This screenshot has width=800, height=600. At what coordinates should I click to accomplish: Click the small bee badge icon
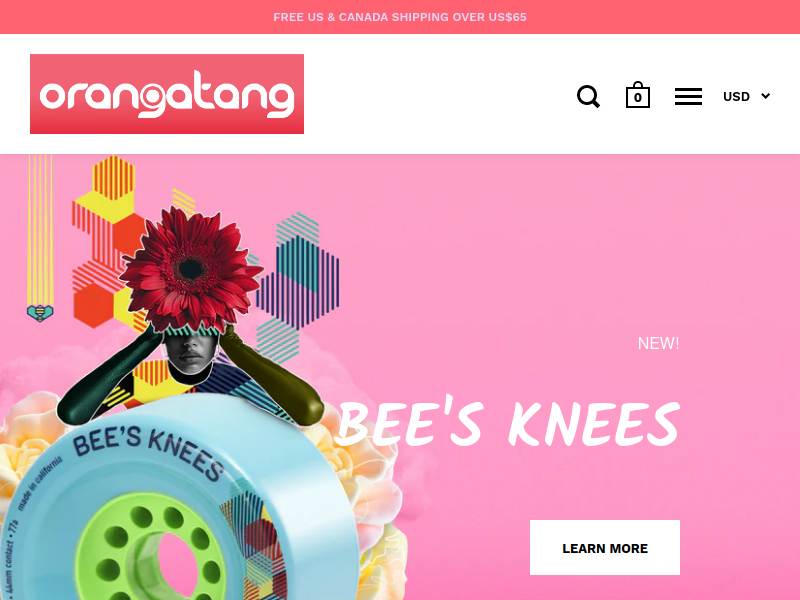coord(40,313)
